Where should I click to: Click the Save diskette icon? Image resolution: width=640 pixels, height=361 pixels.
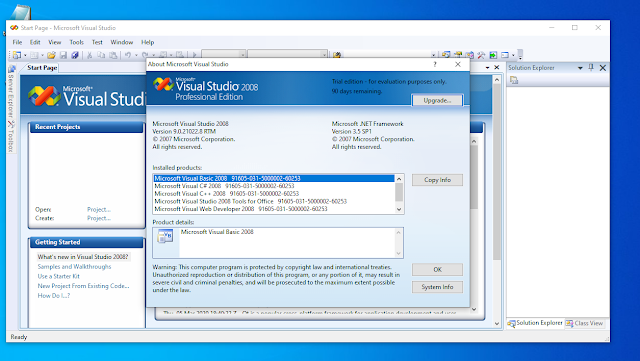pyautogui.click(x=63, y=55)
